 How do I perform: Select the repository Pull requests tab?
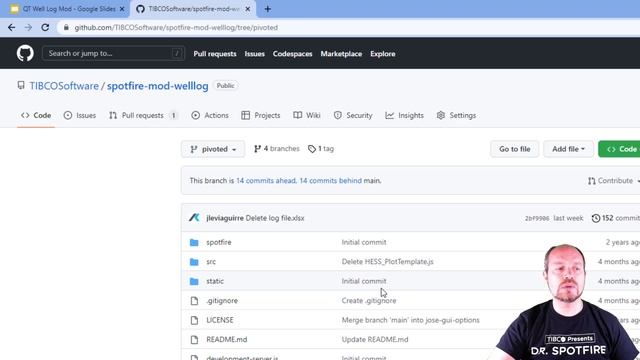[143, 116]
